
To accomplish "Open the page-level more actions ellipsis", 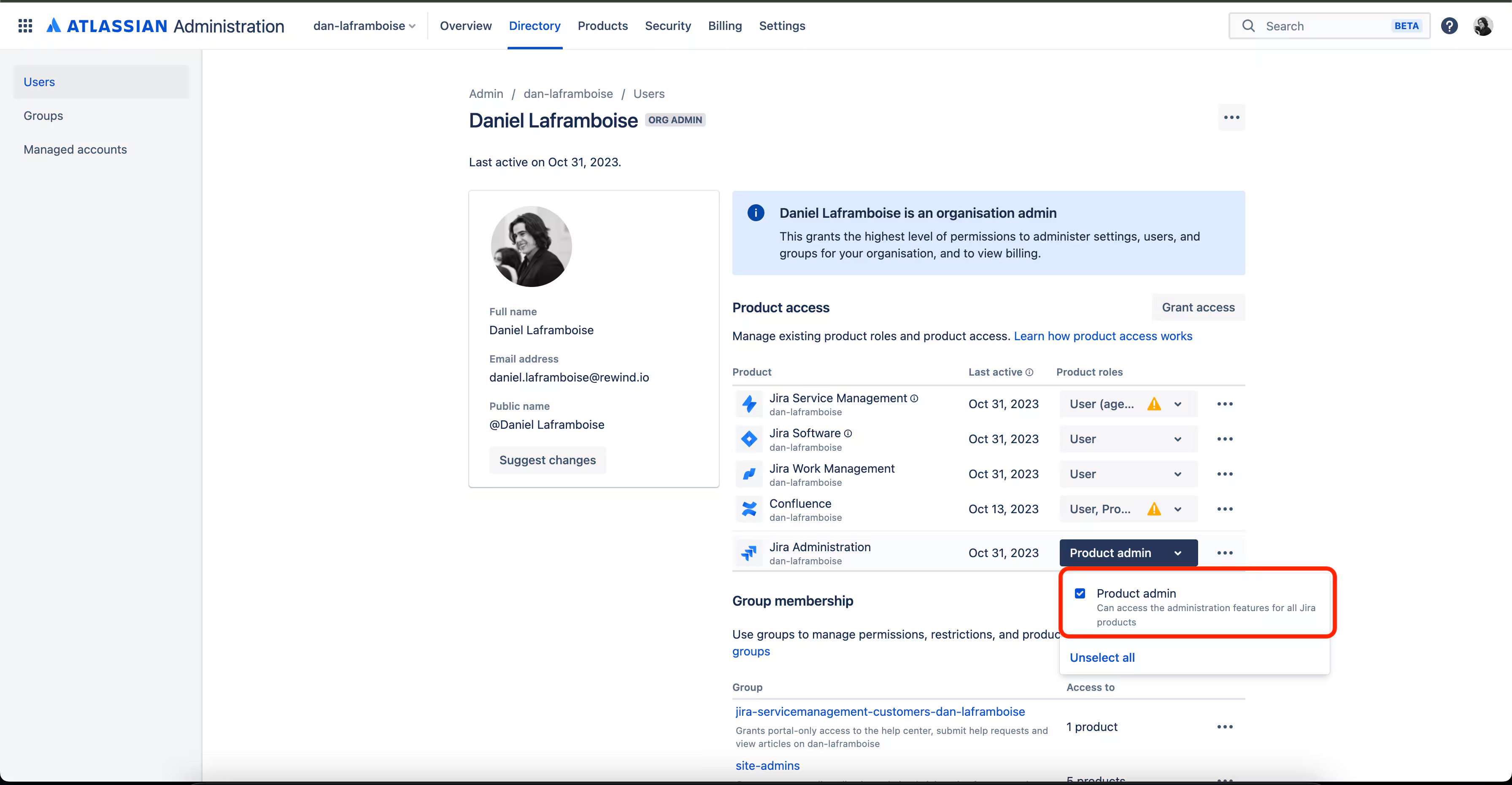I will (1231, 117).
